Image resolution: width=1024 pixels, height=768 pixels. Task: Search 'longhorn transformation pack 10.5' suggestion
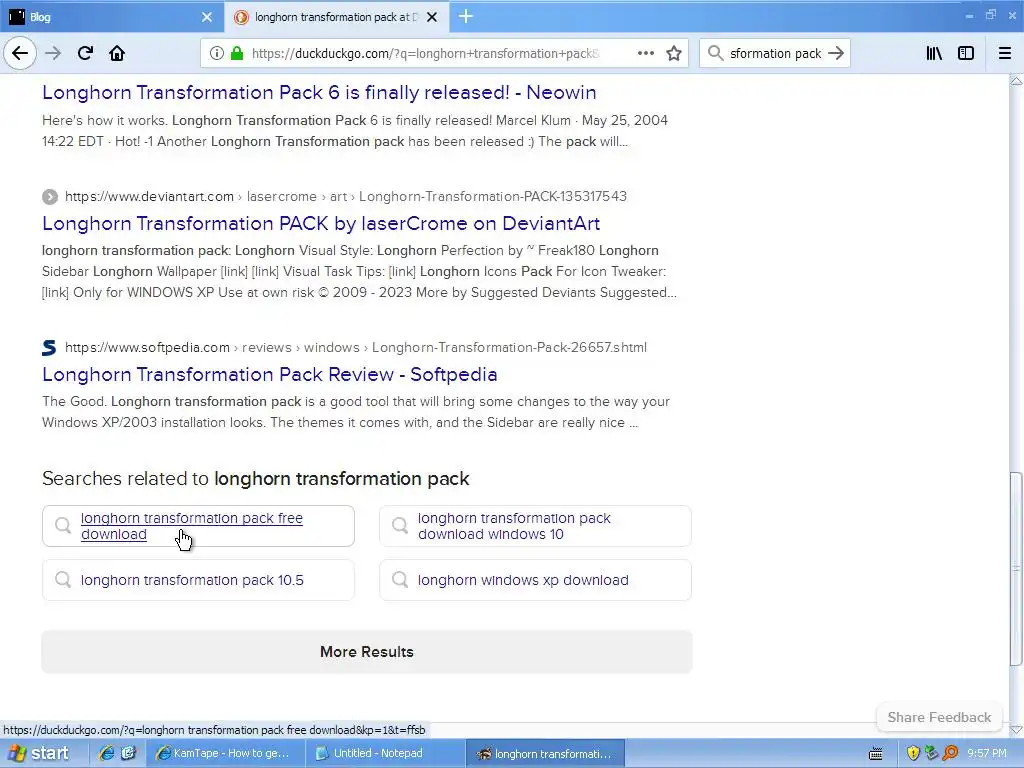[x=199, y=580]
